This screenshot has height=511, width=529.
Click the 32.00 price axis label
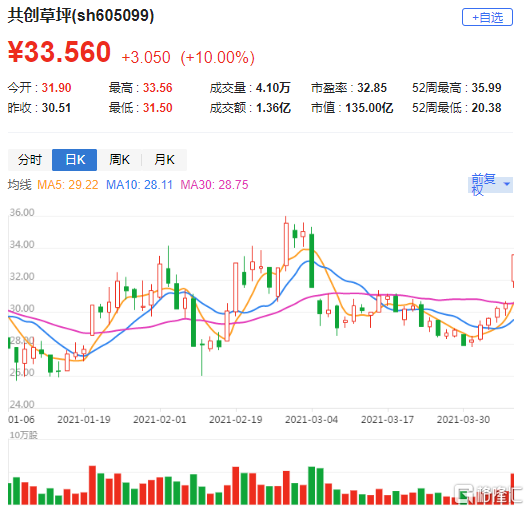tap(22, 277)
